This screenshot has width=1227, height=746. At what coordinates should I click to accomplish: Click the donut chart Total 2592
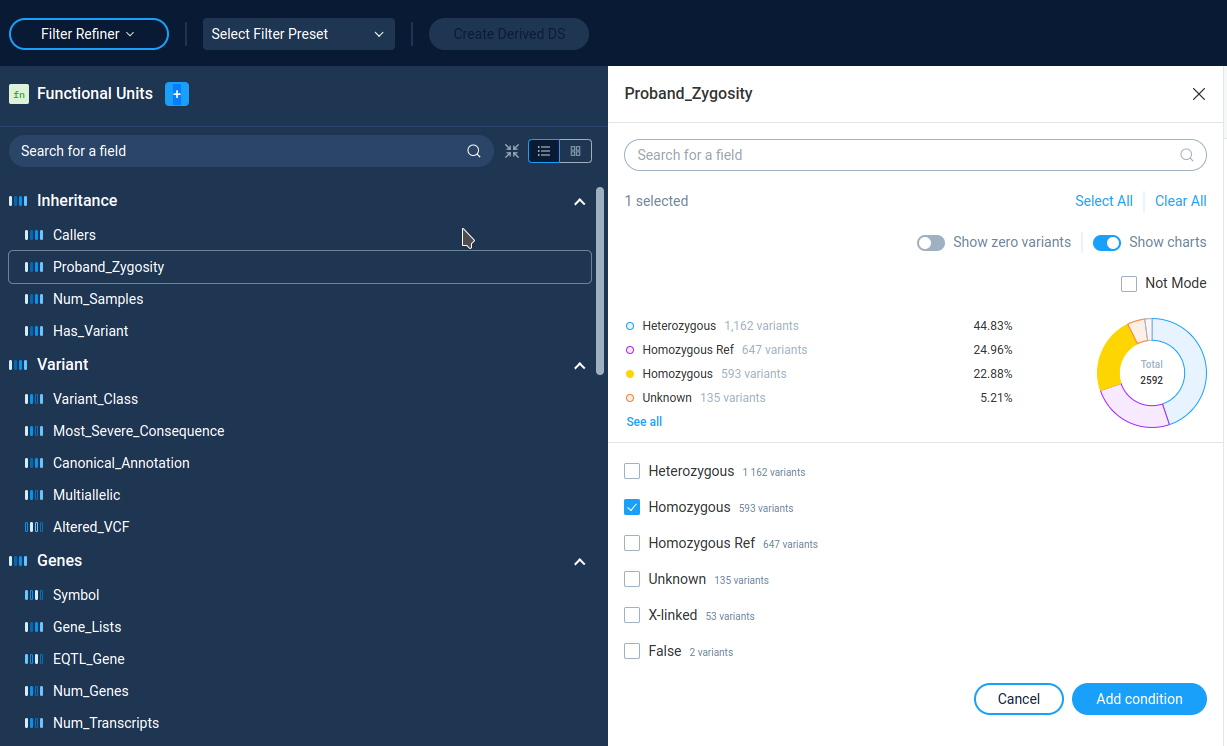[1152, 373]
